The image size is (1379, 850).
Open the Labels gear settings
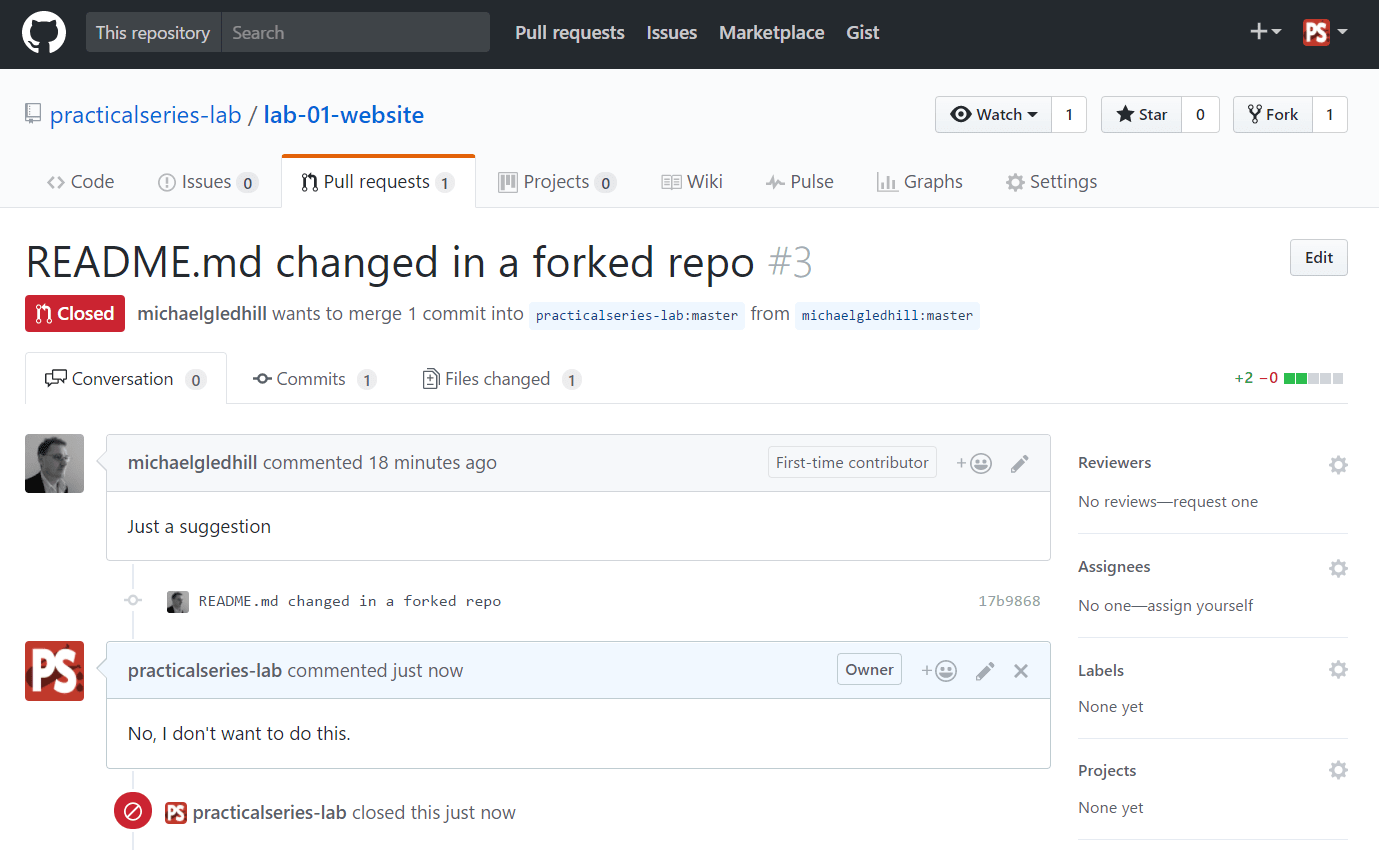pos(1338,670)
